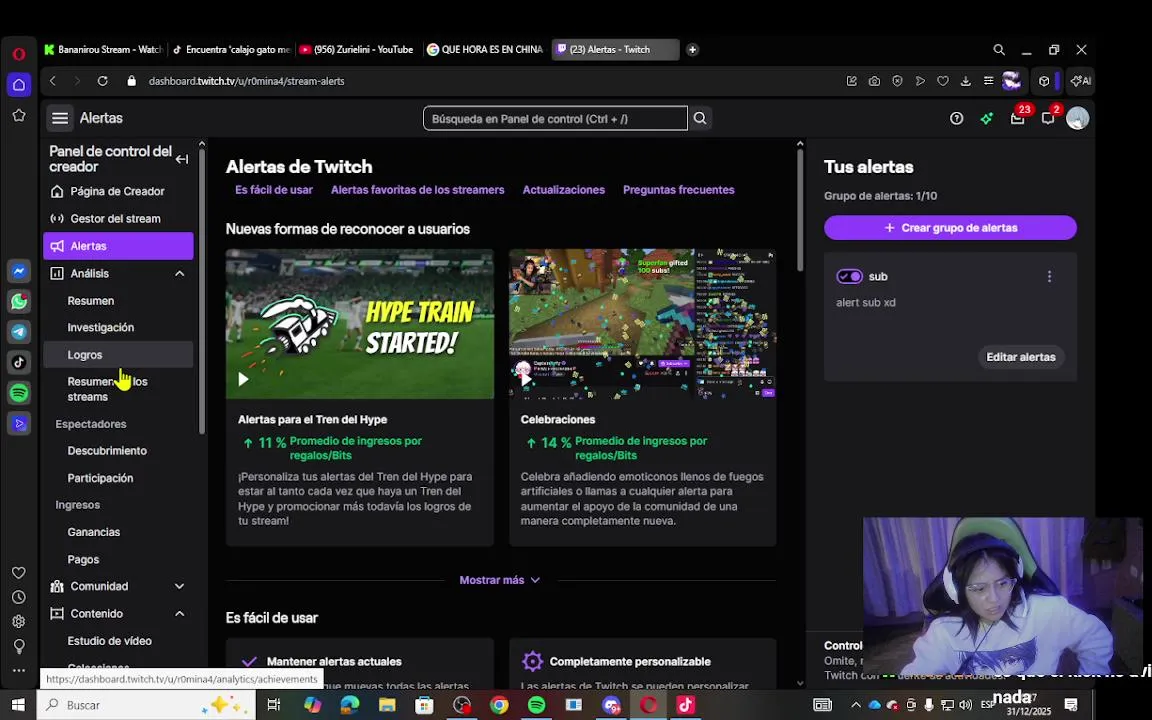
Task: Click the main content vertical scrollbar
Action: click(x=800, y=210)
